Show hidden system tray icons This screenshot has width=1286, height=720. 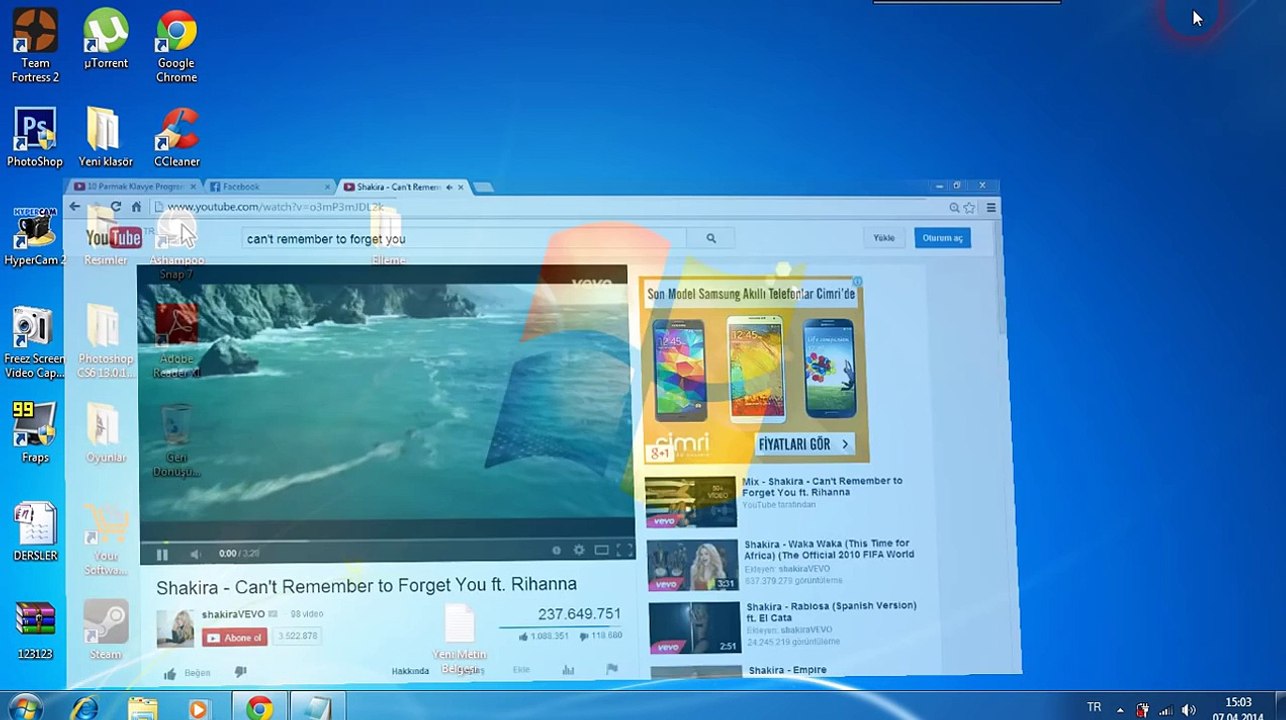click(1120, 709)
